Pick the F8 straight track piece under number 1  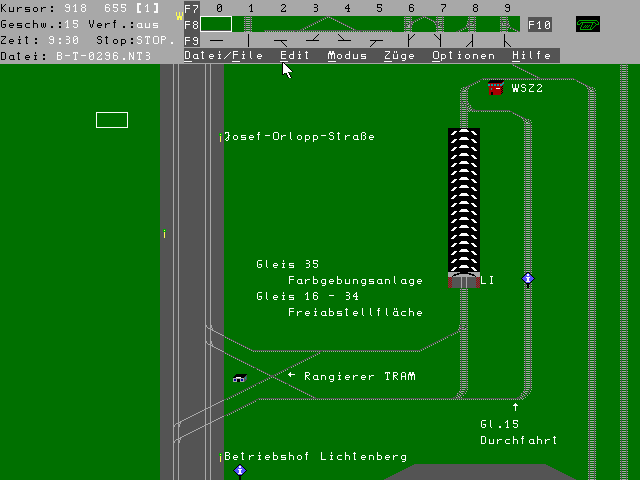[250, 24]
